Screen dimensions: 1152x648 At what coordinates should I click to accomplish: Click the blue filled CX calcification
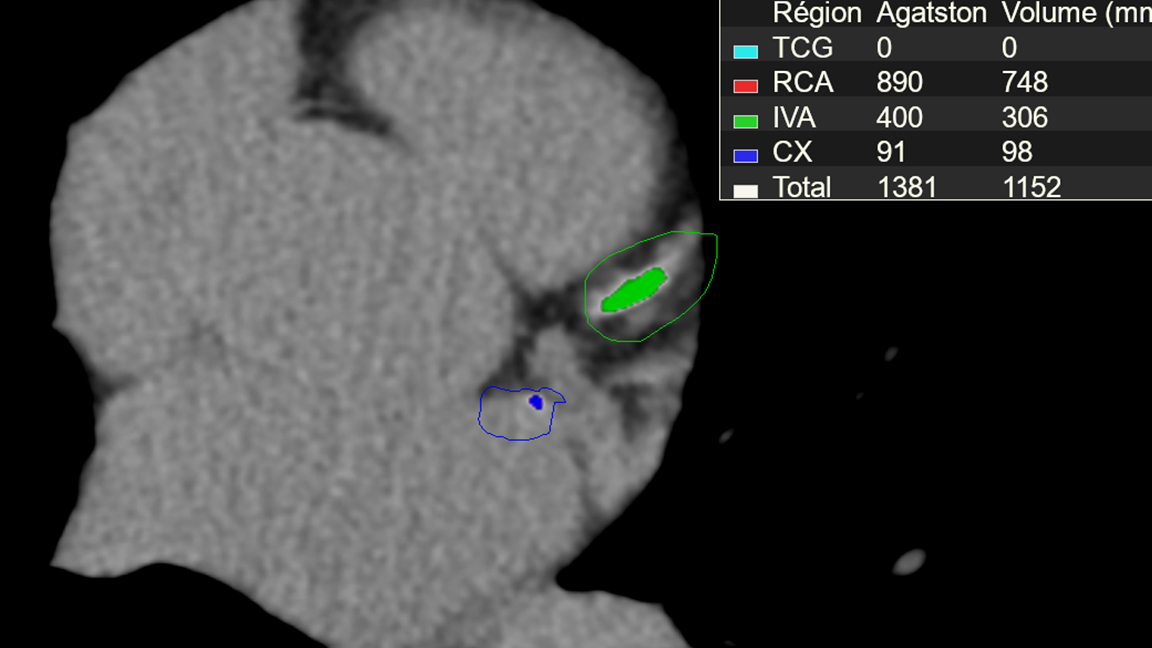coord(536,402)
